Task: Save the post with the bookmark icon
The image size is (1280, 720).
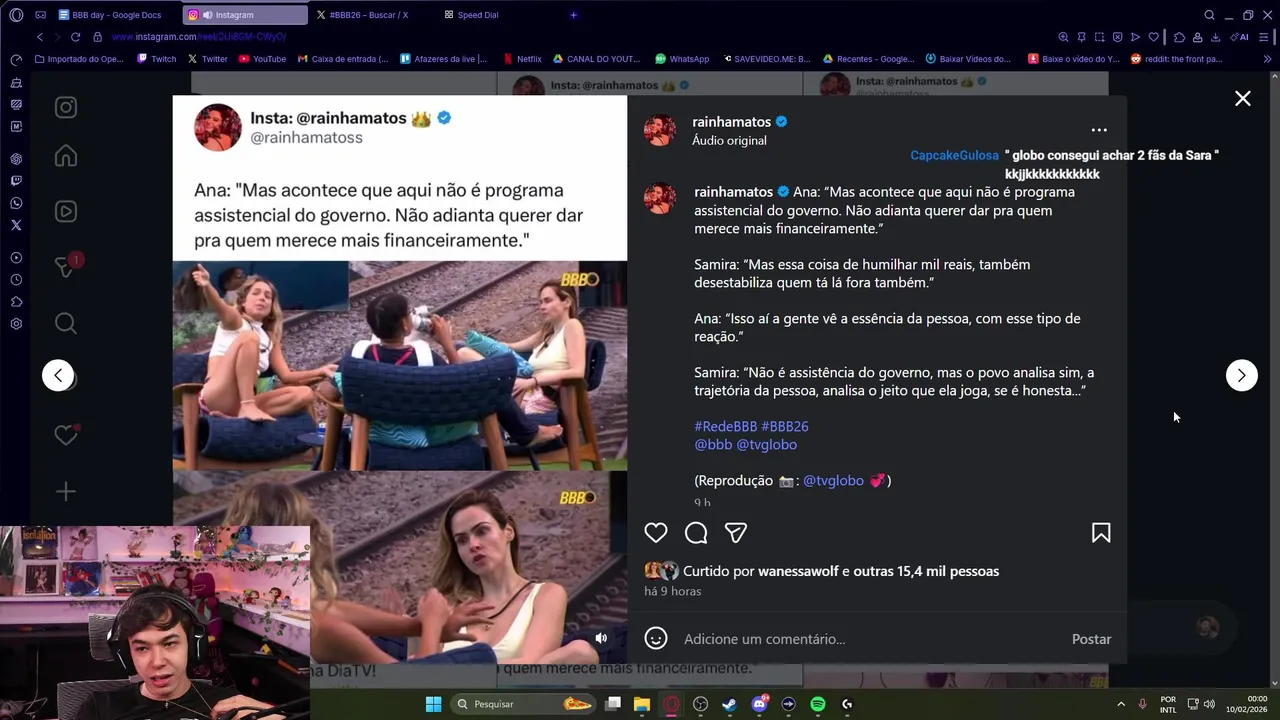Action: 1101,533
